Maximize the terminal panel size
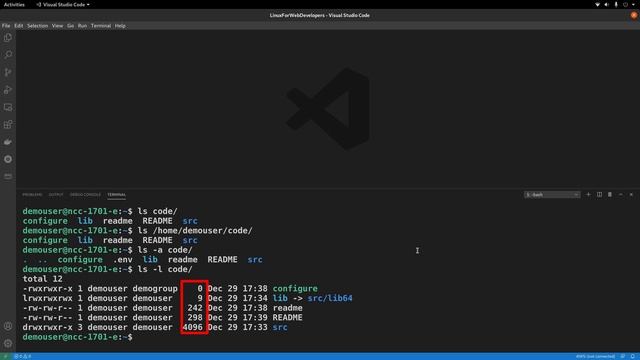This screenshot has width=640, height=360. click(620, 195)
